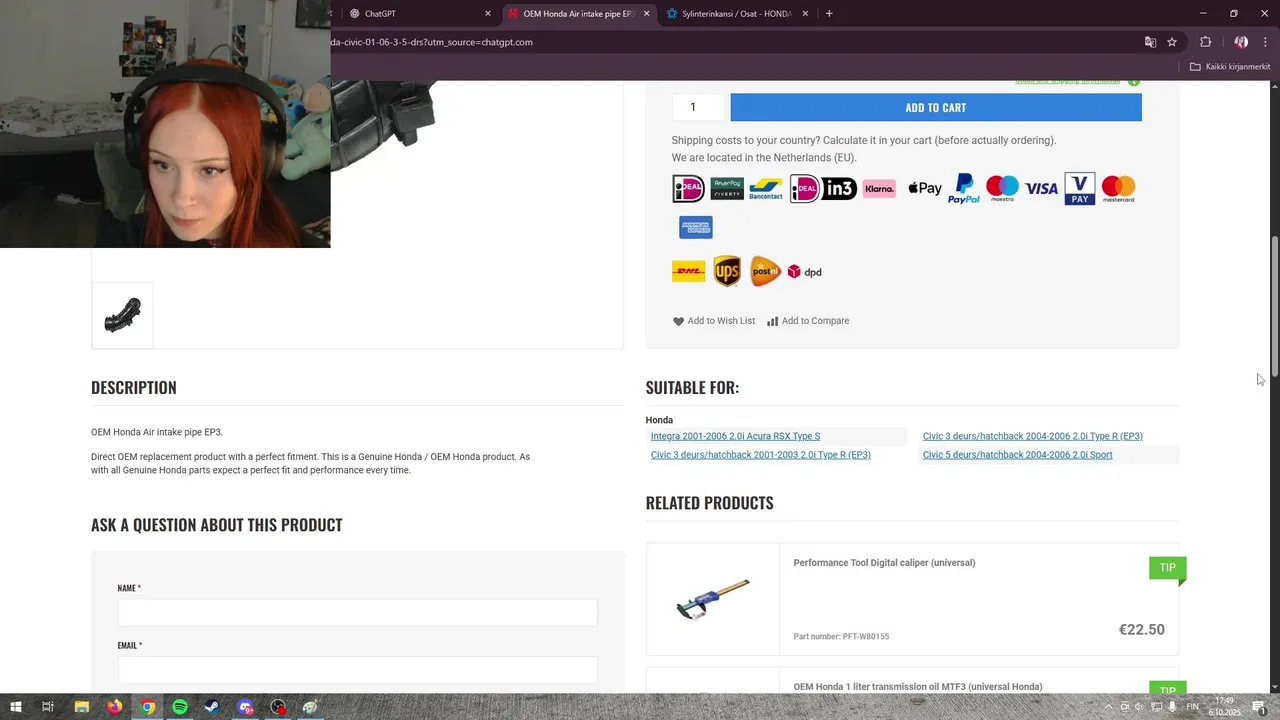Click the VISA payment logo
This screenshot has width=1280, height=720.
point(1041,188)
